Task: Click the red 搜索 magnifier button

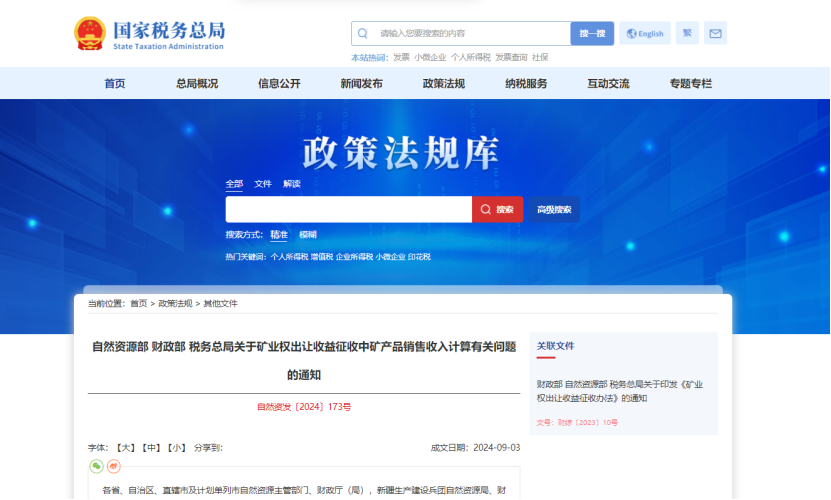Action: [x=497, y=209]
